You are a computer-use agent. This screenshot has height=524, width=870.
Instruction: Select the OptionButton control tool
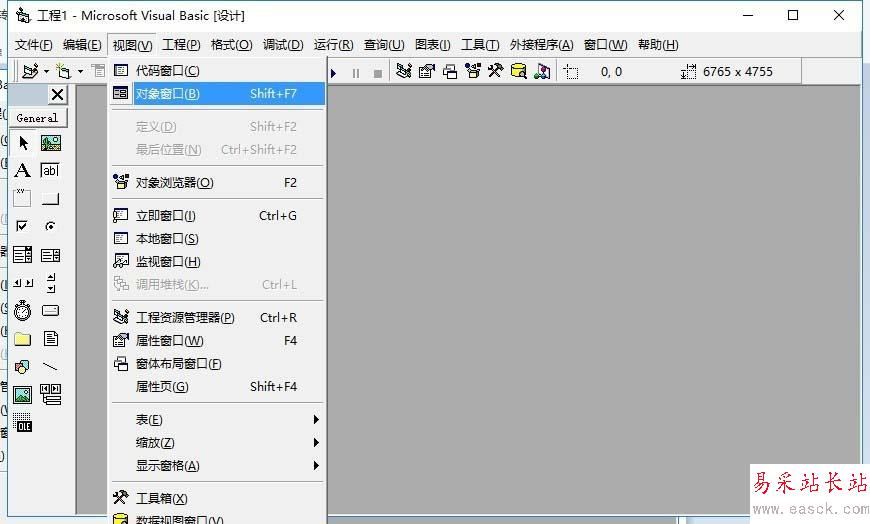50,226
